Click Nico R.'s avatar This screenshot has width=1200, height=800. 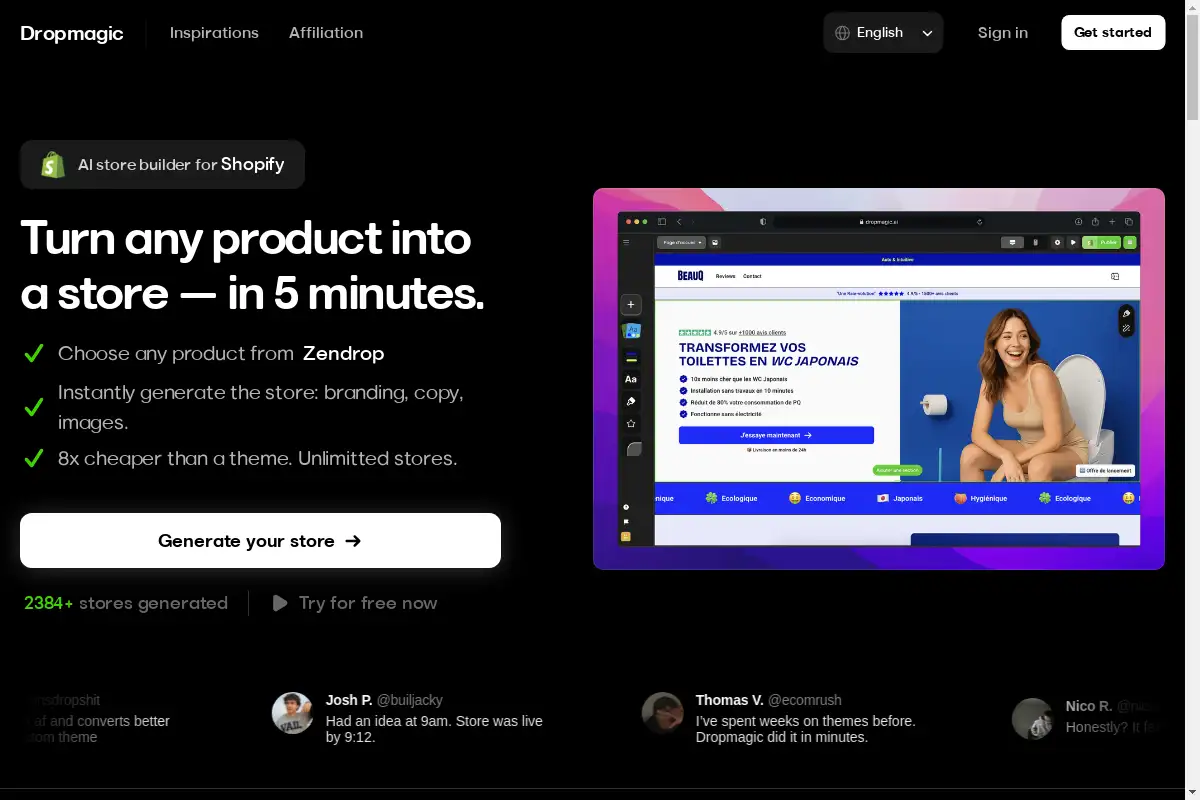tap(1032, 719)
